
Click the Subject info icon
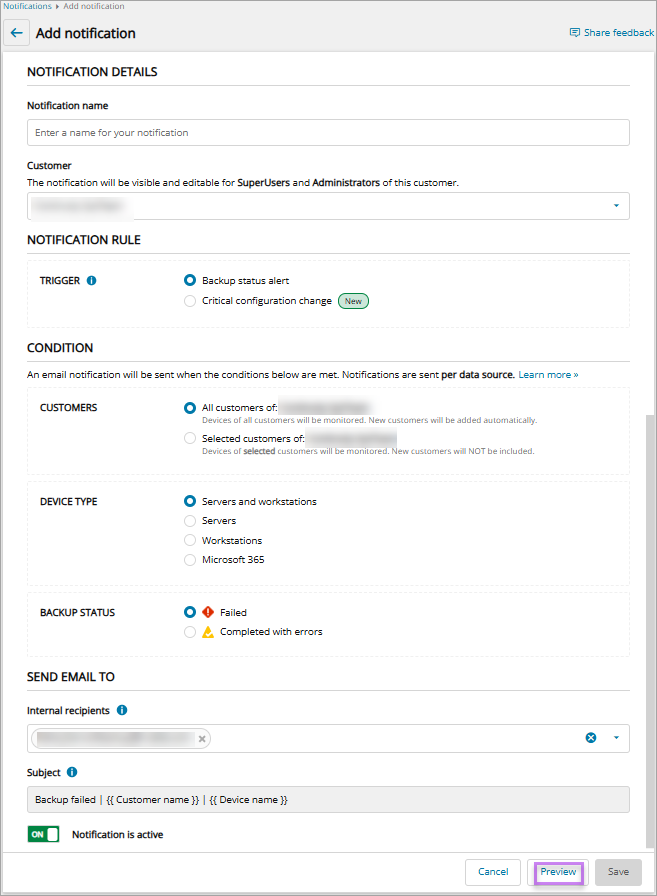tap(72, 773)
